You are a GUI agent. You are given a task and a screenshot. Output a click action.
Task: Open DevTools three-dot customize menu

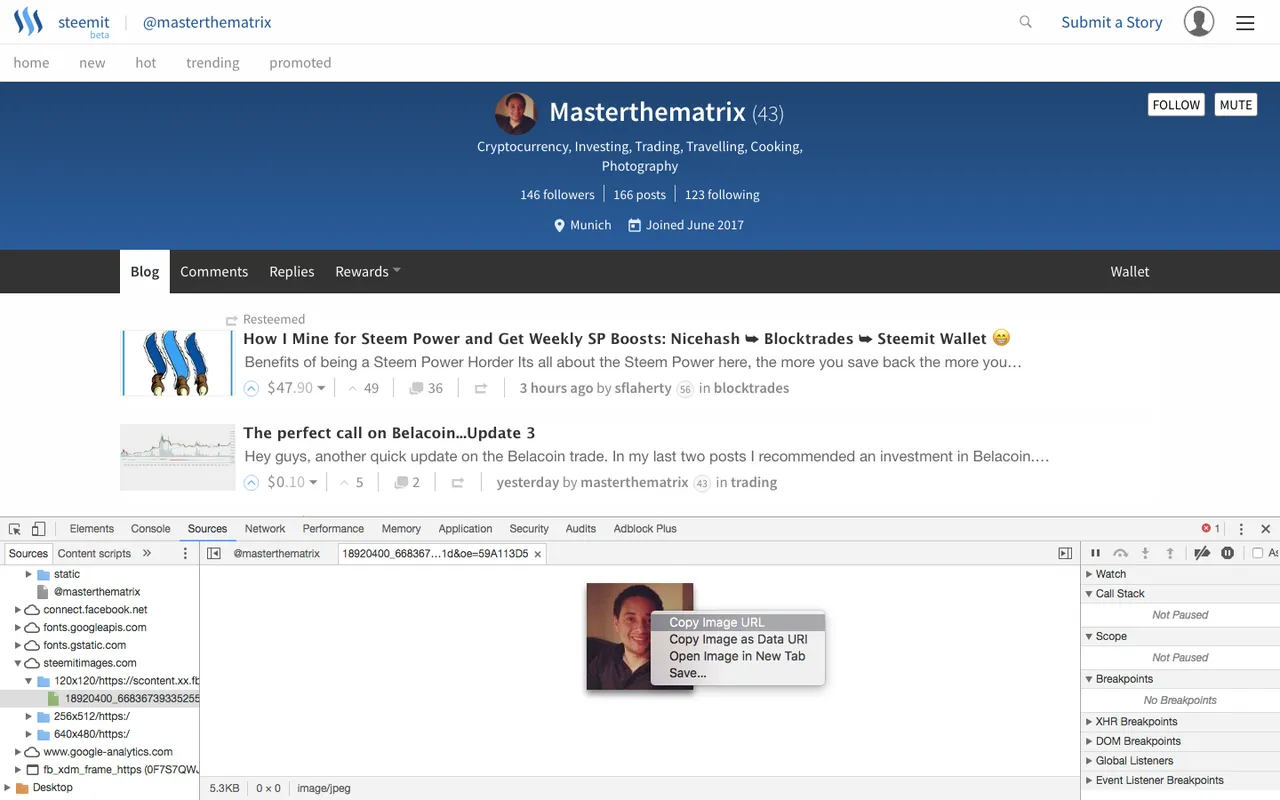[1241, 529]
